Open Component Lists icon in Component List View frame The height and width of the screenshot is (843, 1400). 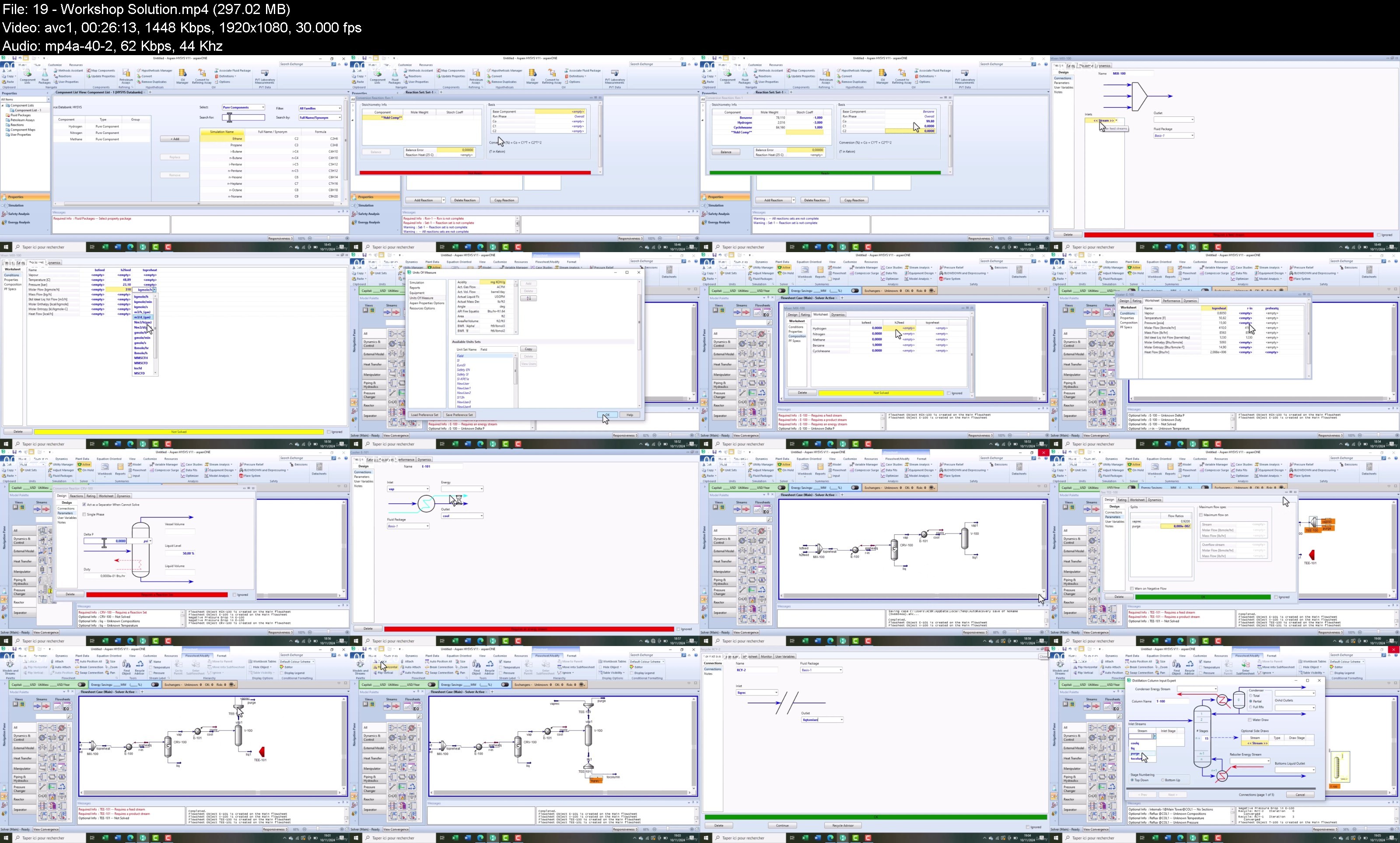click(28, 73)
